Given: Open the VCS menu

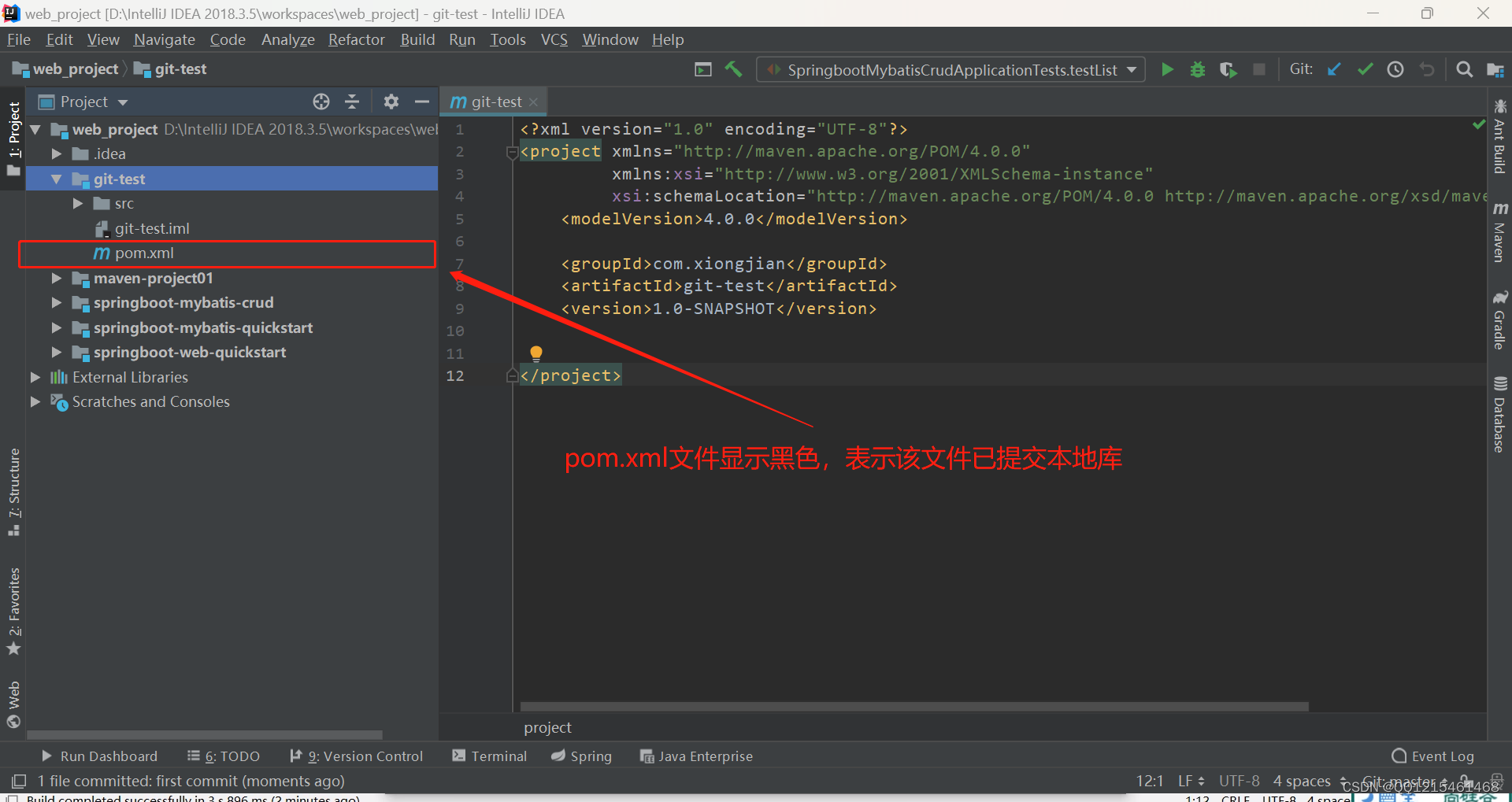Looking at the screenshot, I should click(554, 39).
